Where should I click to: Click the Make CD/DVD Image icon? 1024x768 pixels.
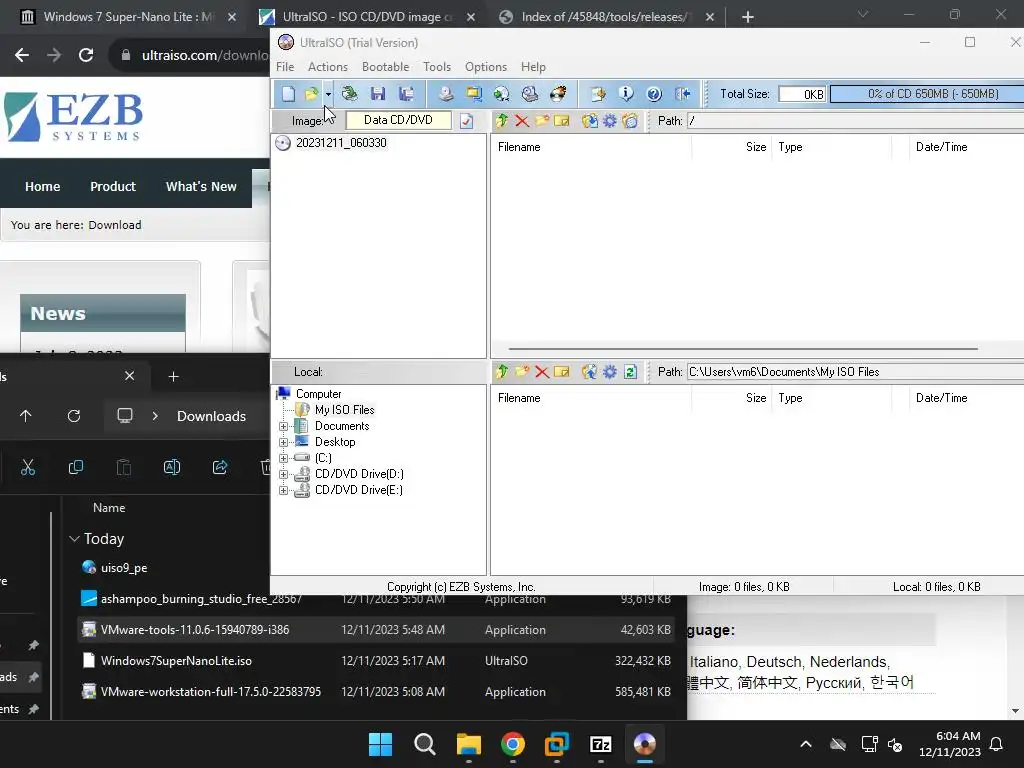[x=446, y=94]
